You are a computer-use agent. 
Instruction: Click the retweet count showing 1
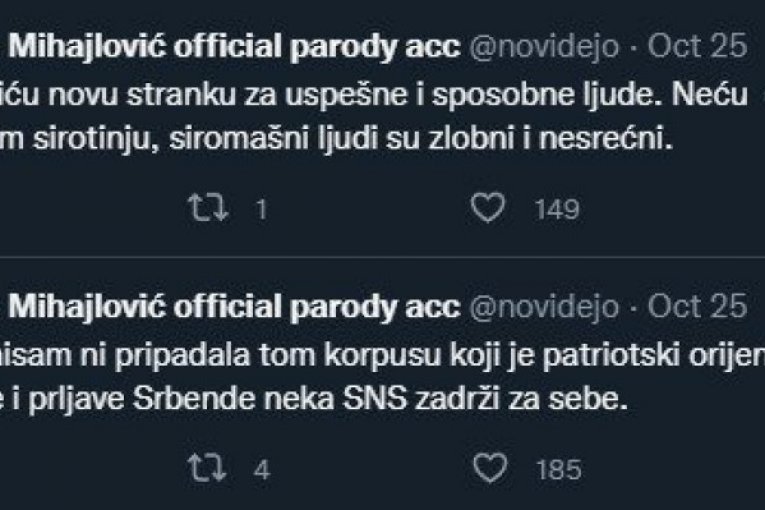259,209
